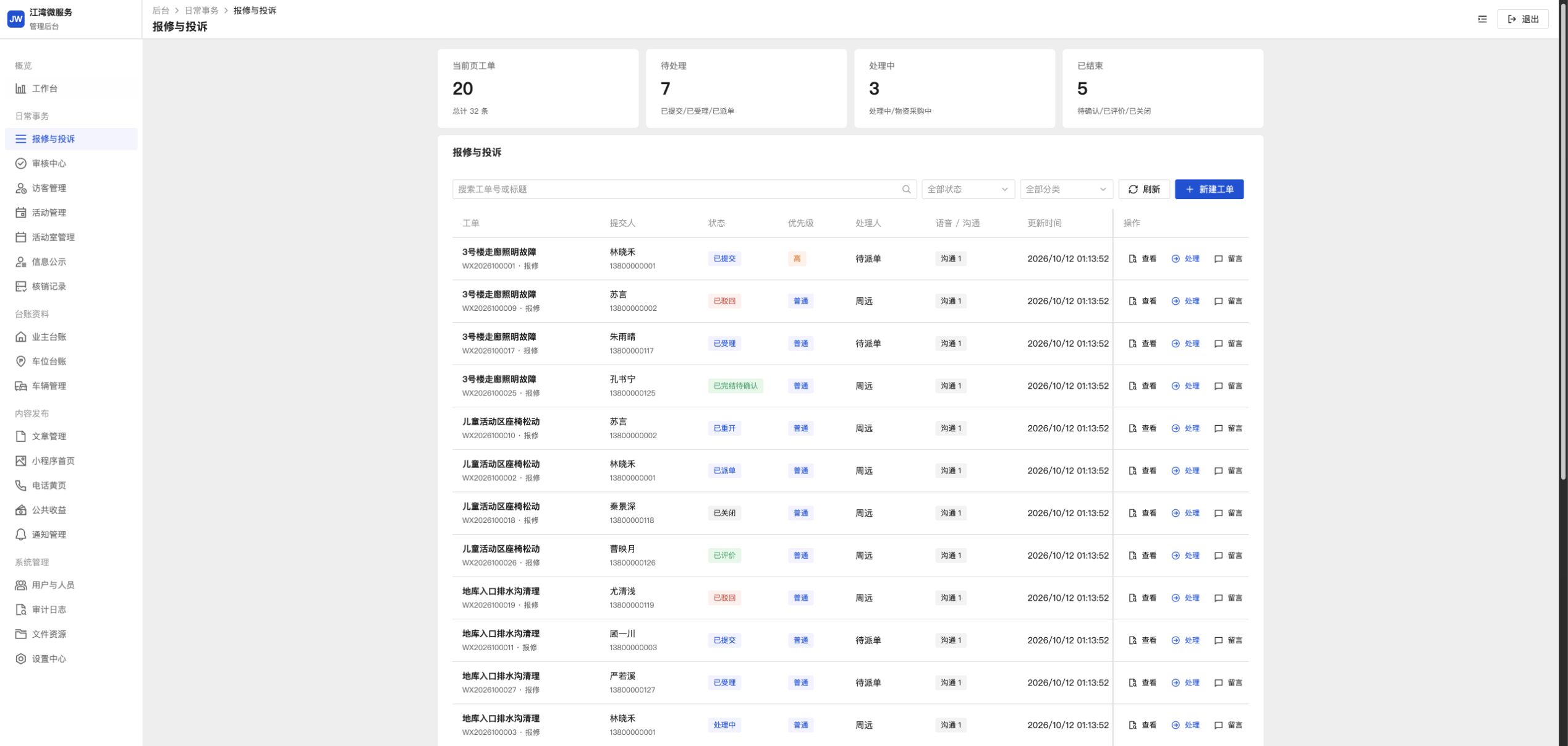This screenshot has width=1568, height=746.
Task: Click the 用户与人员 people icon
Action: pyautogui.click(x=21, y=585)
